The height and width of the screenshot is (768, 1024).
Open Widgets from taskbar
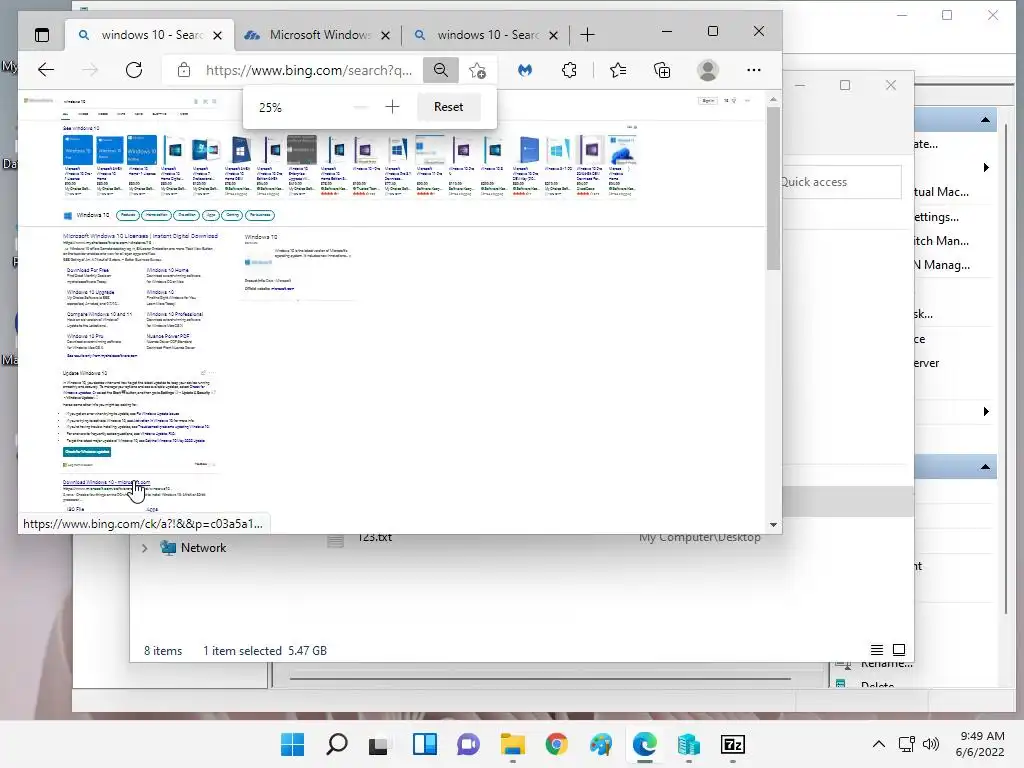tap(424, 744)
